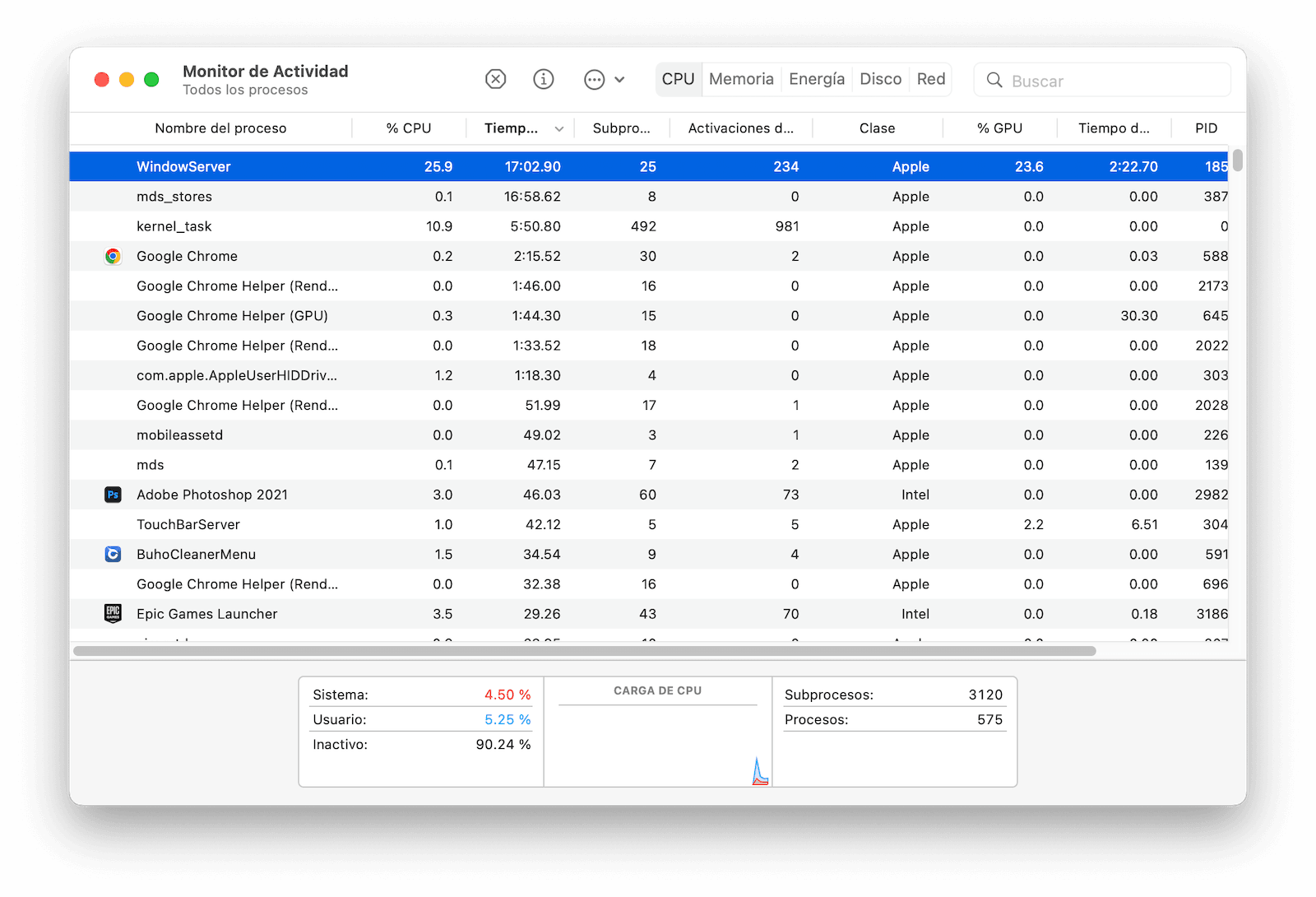Screen dimensions: 1316x897
Task: Select the WindowServer process row
Action: click(x=649, y=166)
